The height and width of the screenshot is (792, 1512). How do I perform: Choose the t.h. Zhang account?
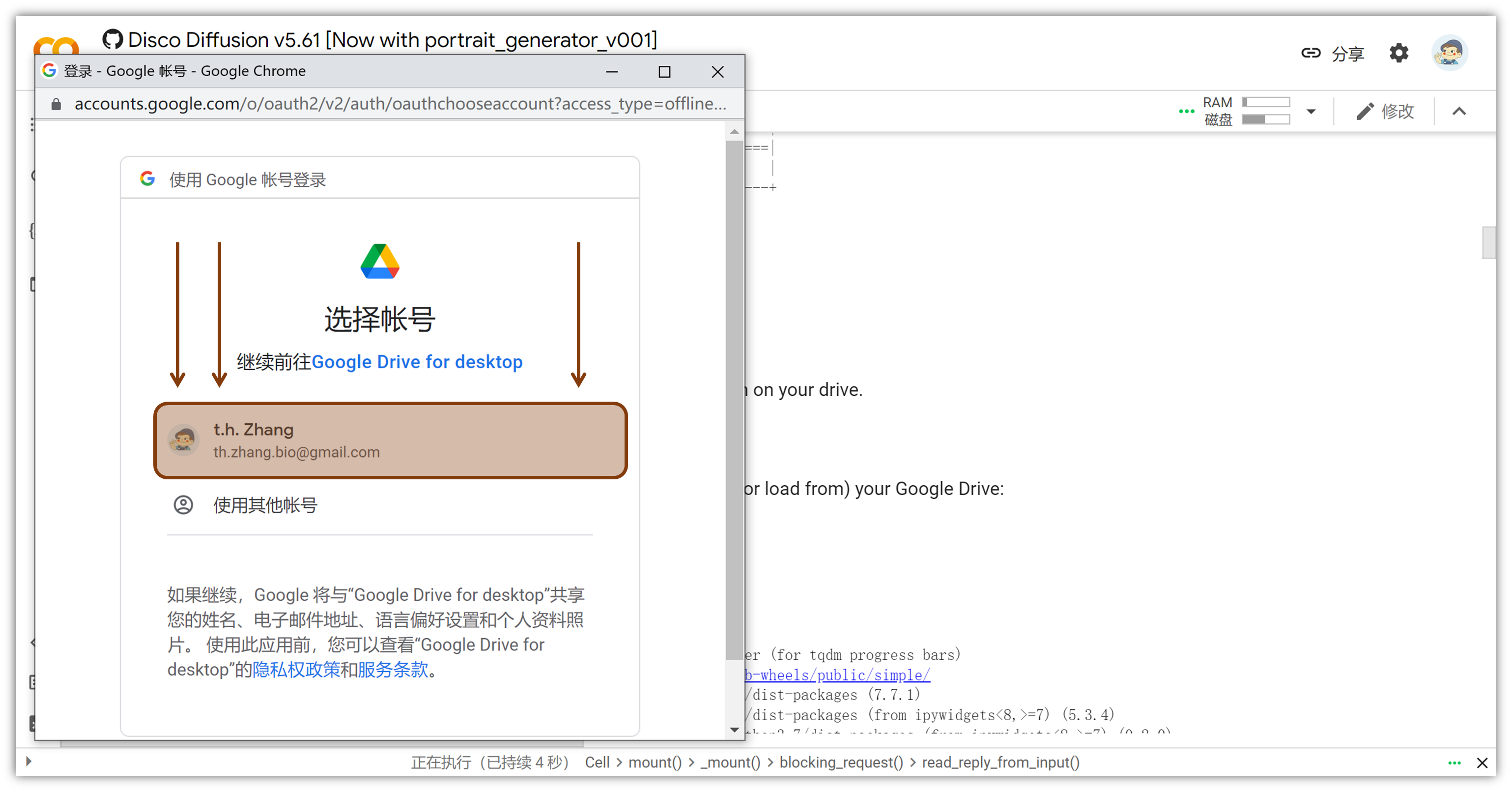(x=390, y=440)
